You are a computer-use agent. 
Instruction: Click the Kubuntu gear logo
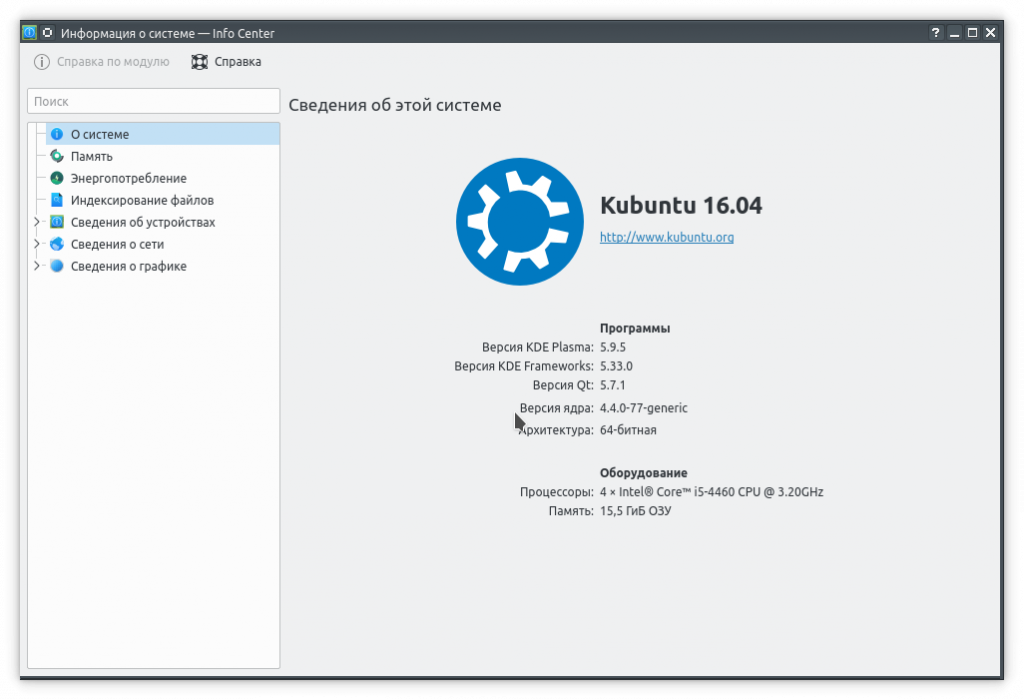pos(520,221)
